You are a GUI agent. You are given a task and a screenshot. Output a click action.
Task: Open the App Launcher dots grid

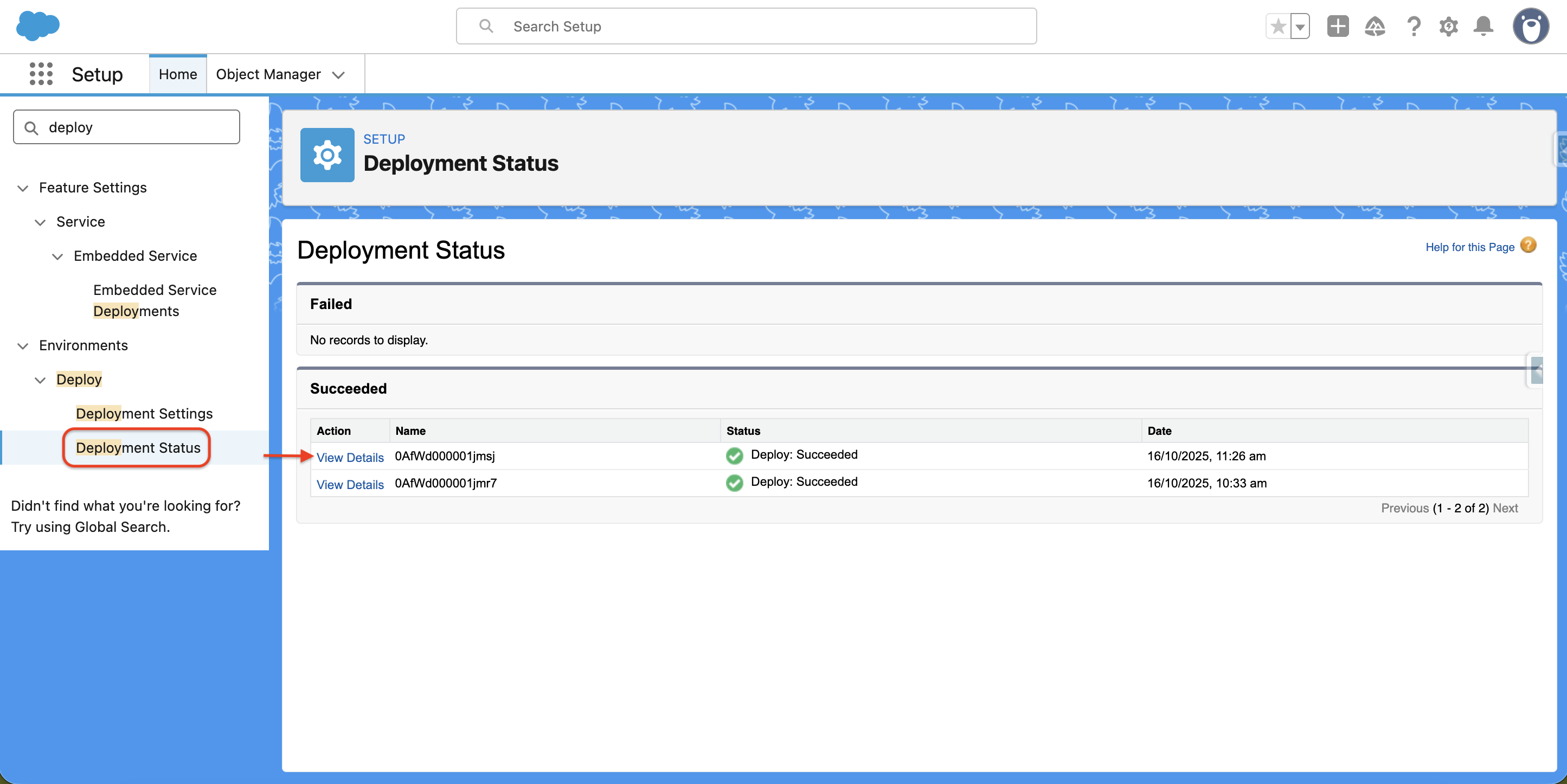point(41,74)
